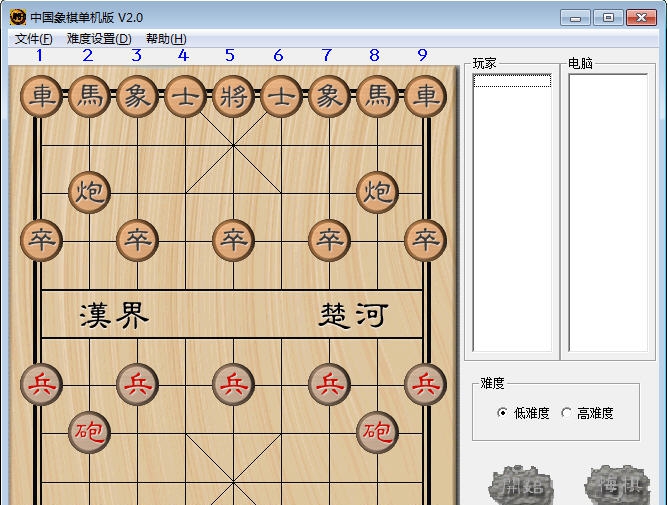Open the 难度设置(D) menu

99,39
